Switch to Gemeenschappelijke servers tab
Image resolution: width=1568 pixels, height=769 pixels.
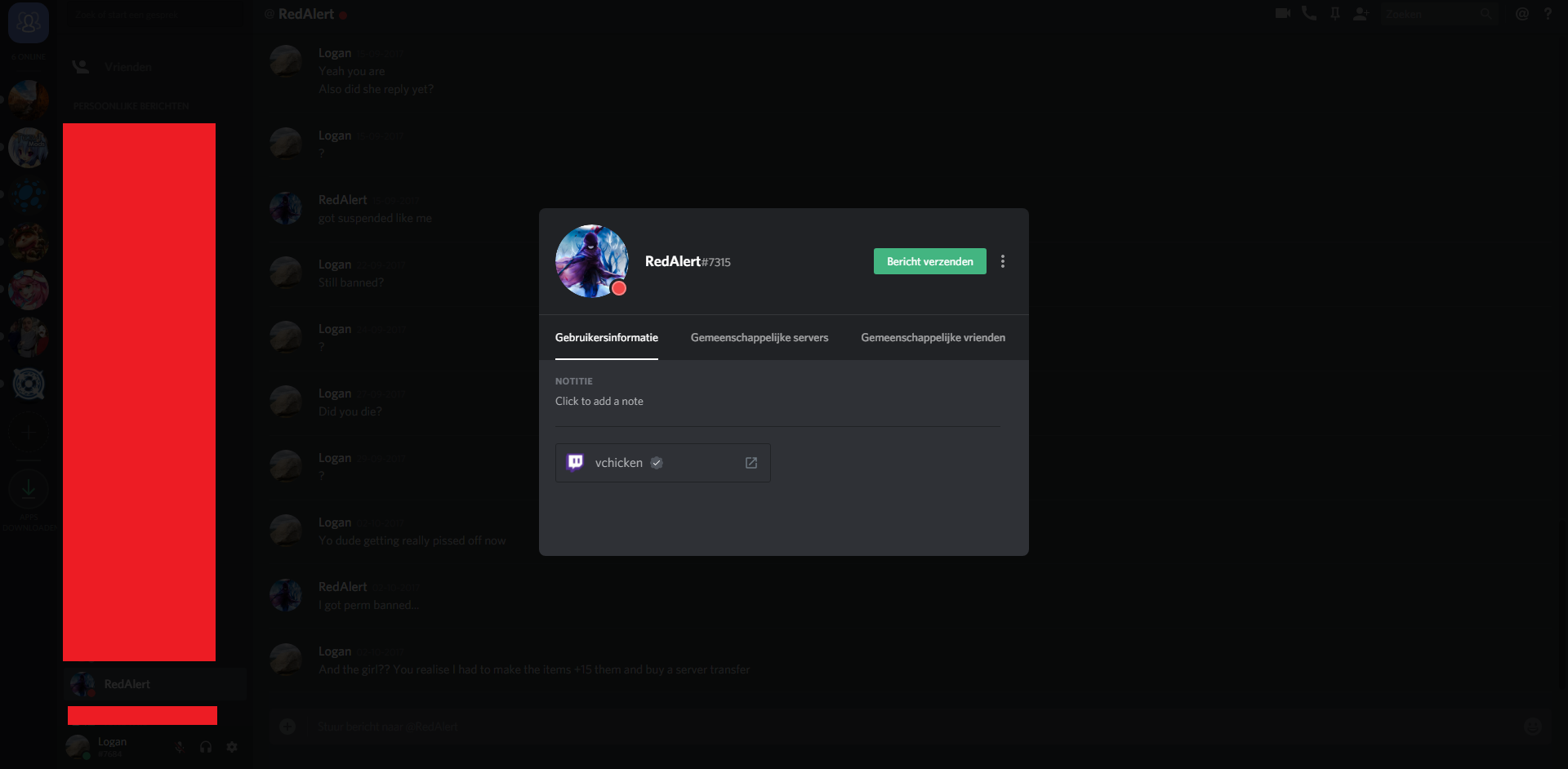[759, 337]
